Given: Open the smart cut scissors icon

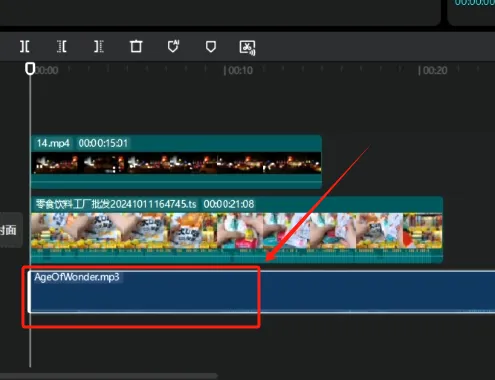Looking at the screenshot, I should (247, 47).
